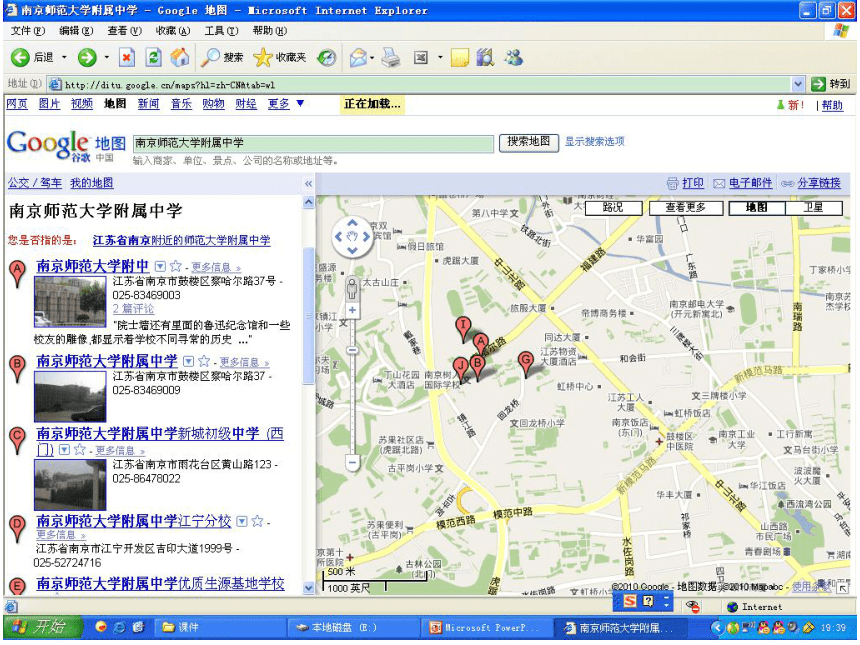Open the 我的地图 link
The width and height of the screenshot is (860, 645).
[x=92, y=183]
